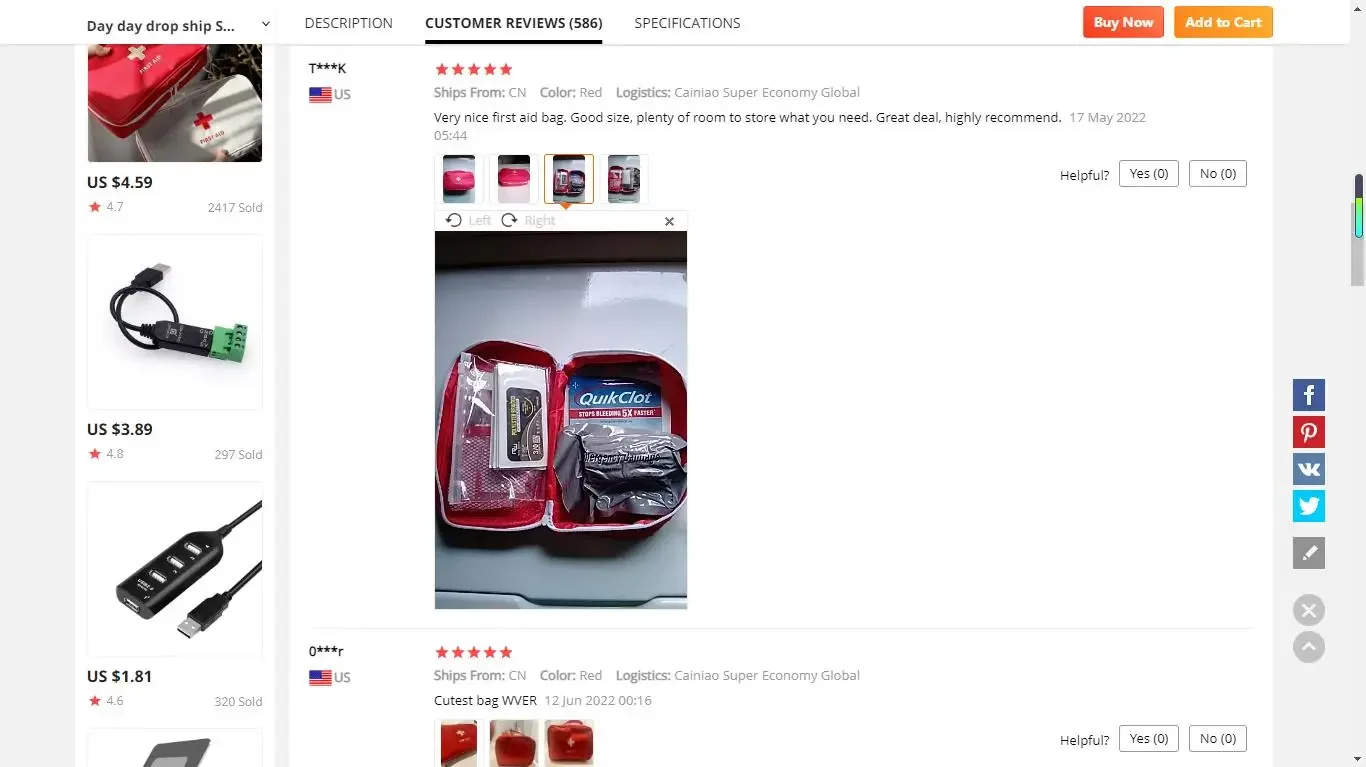Image resolution: width=1366 pixels, height=767 pixels.
Task: Open the SPECIFICATIONS tab
Action: pyautogui.click(x=687, y=23)
